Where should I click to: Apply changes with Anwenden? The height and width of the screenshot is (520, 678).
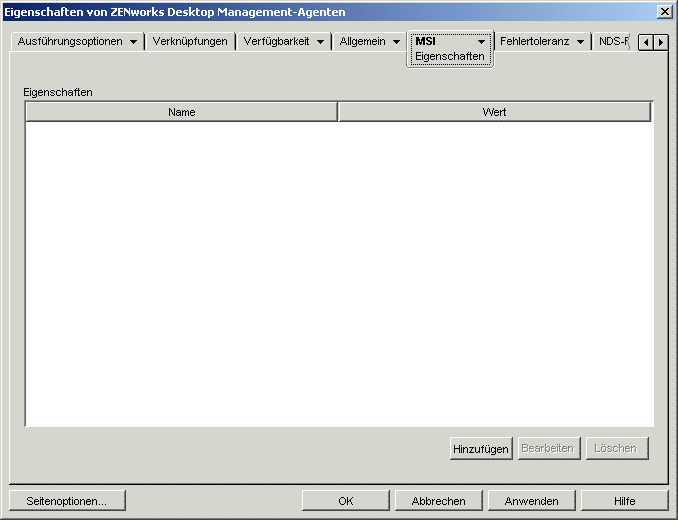click(x=531, y=501)
